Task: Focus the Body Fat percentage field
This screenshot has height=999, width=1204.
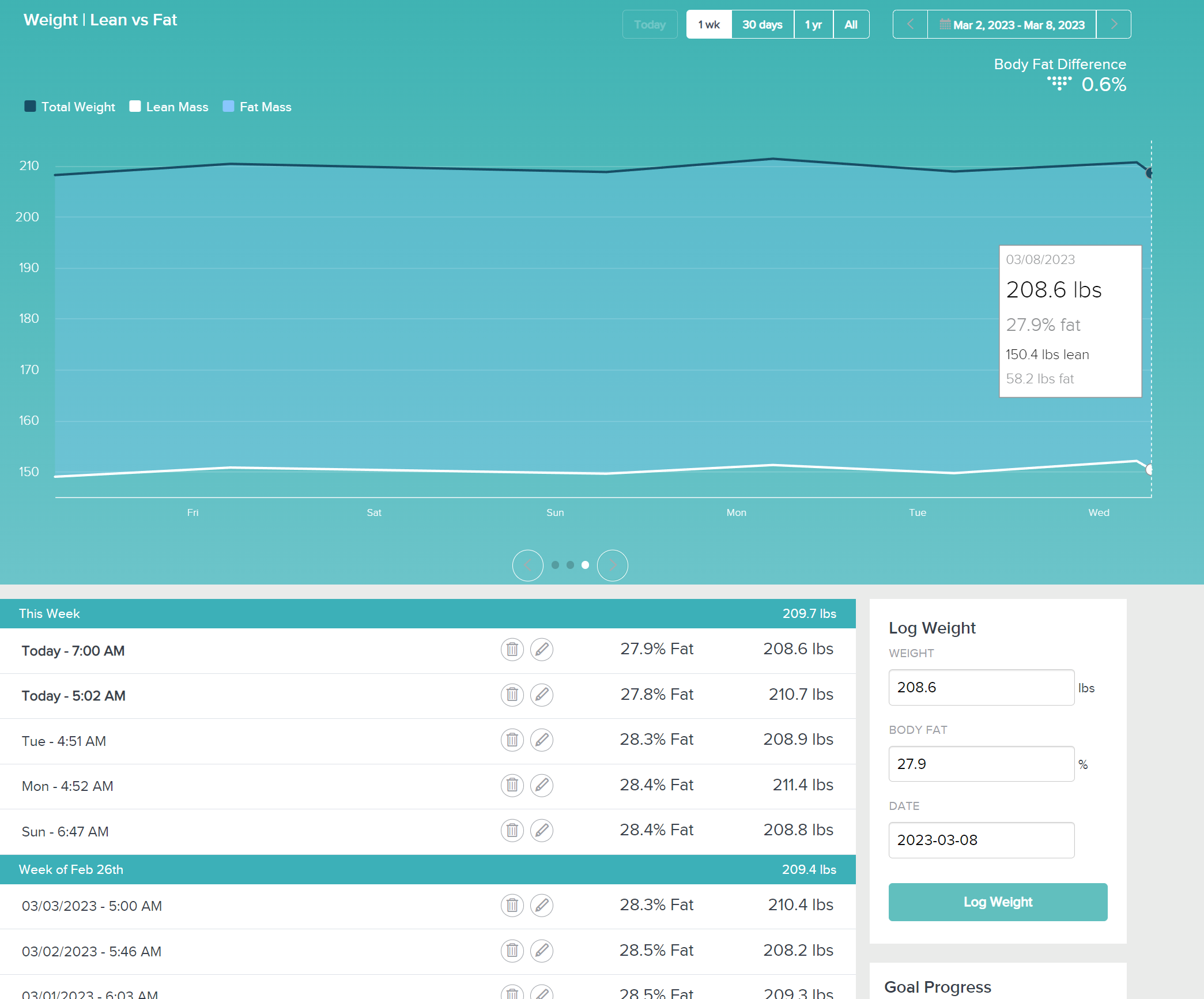Action: click(x=981, y=764)
